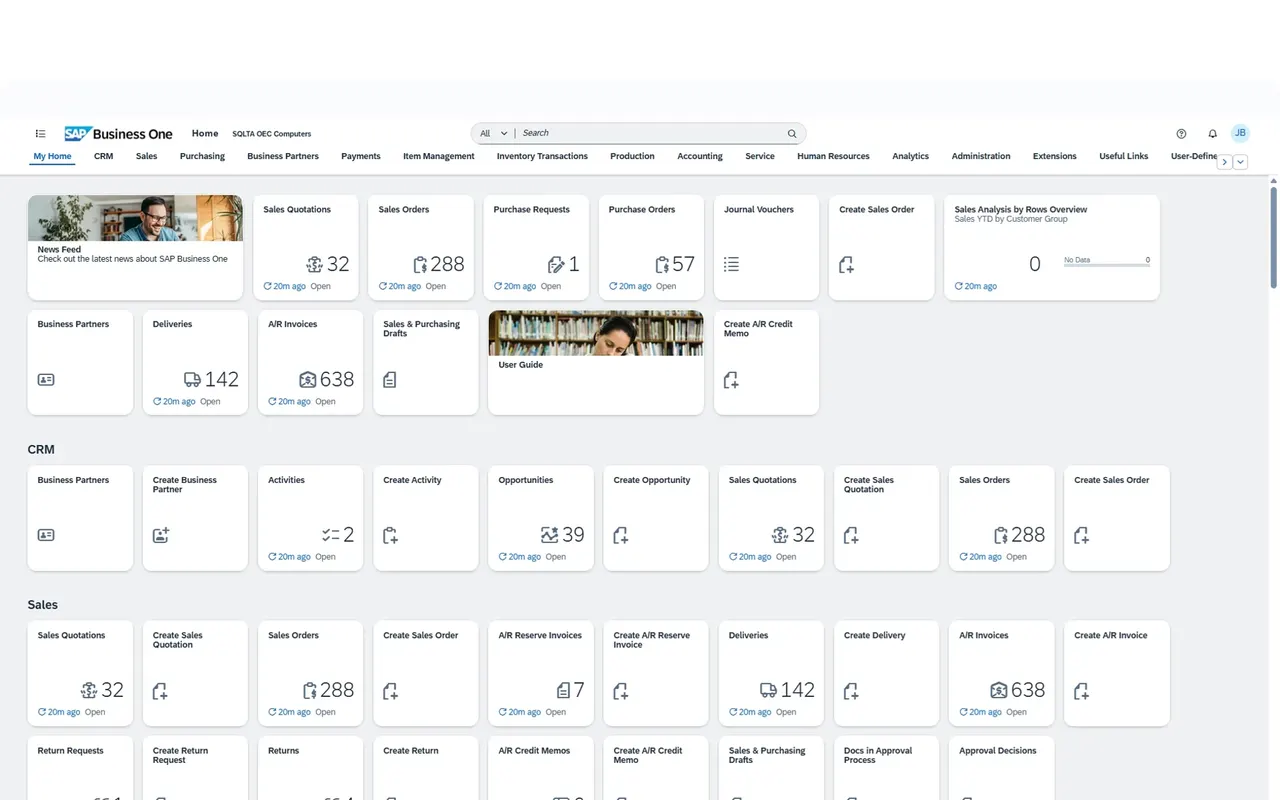Open the Create Return tile
The height and width of the screenshot is (800, 1280).
426,768
